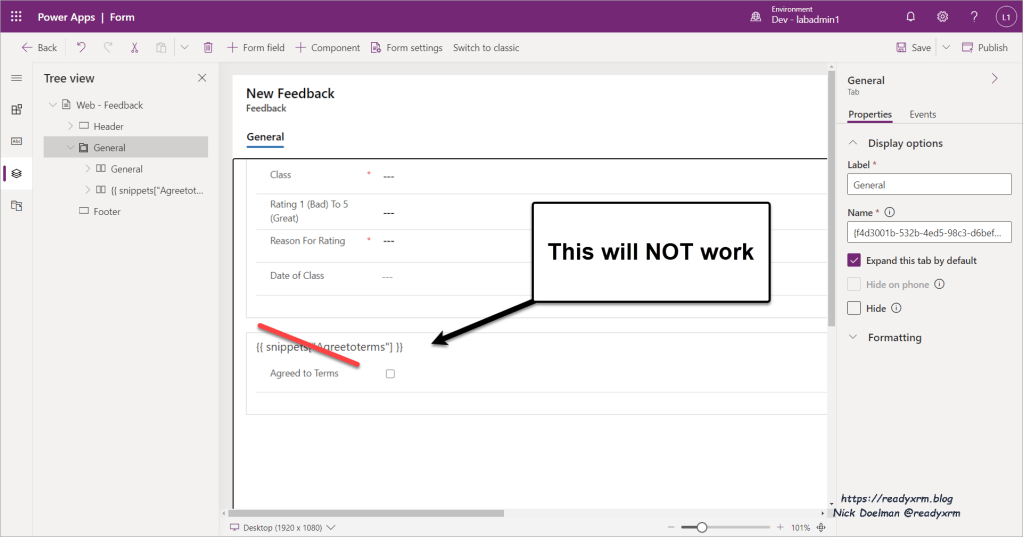The image size is (1023, 537).
Task: Switch to the Events tab
Action: 922,115
